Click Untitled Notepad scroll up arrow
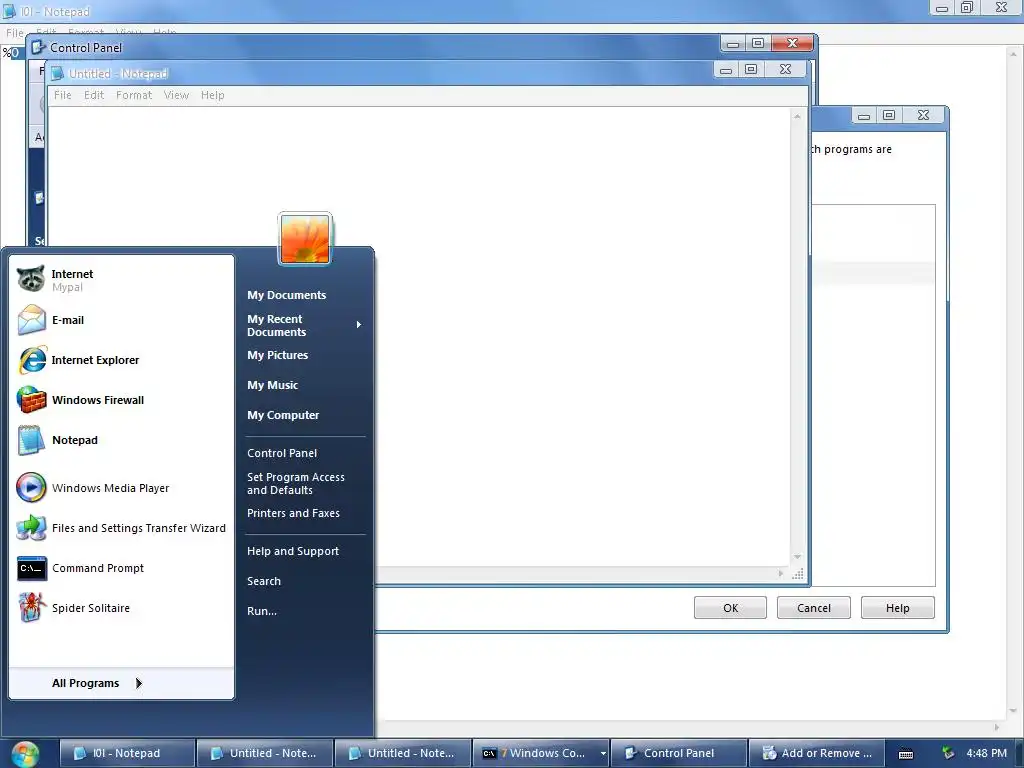 tap(797, 116)
